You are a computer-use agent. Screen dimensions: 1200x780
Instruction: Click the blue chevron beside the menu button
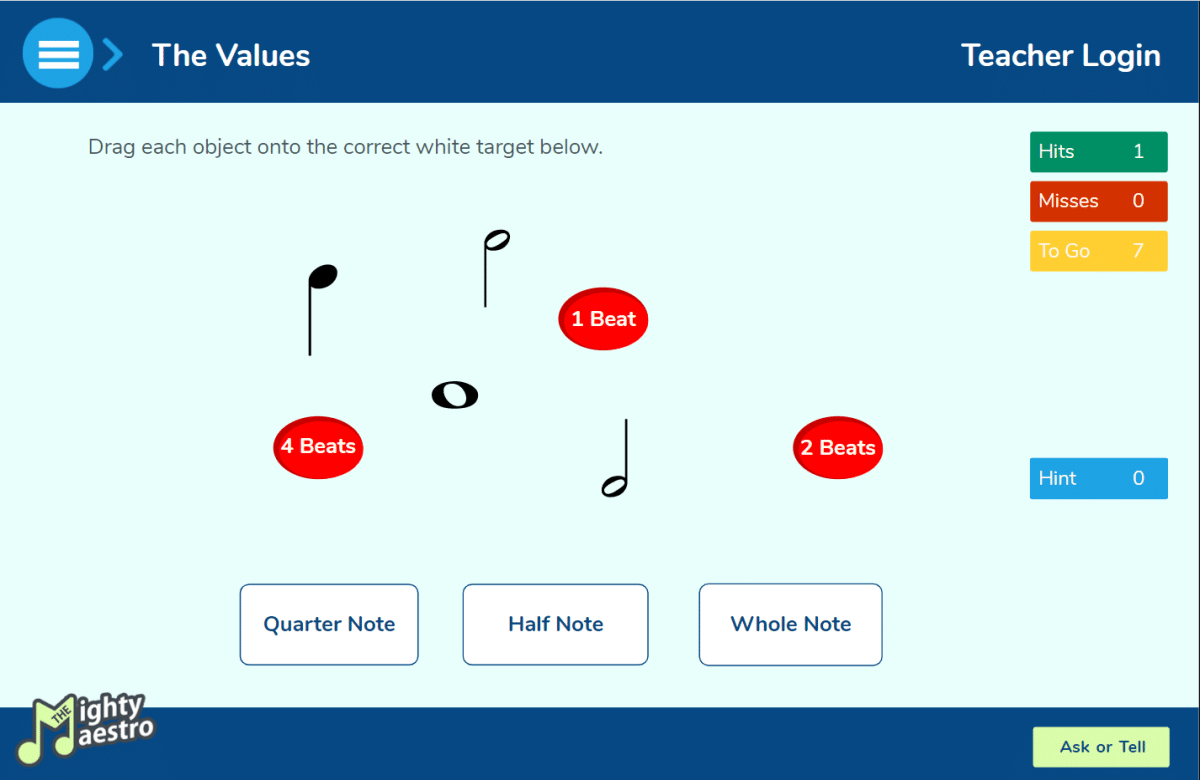coord(112,53)
